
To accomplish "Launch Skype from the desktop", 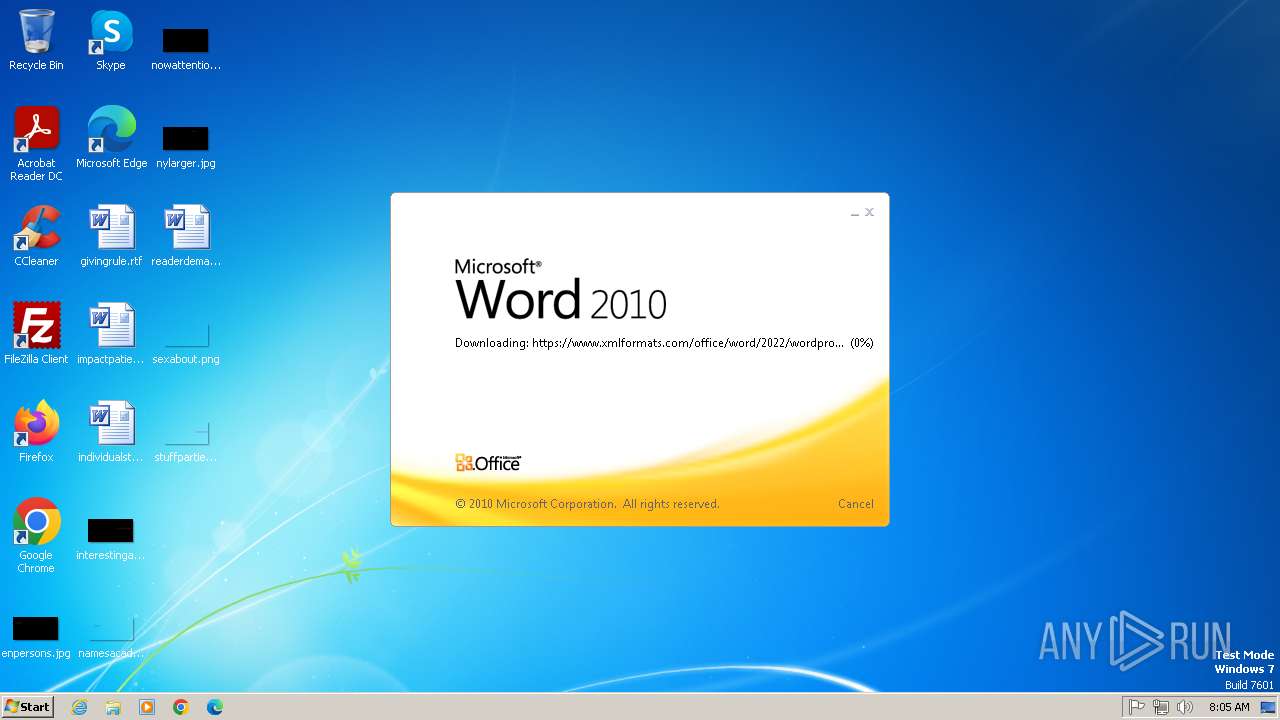I will (111, 40).
